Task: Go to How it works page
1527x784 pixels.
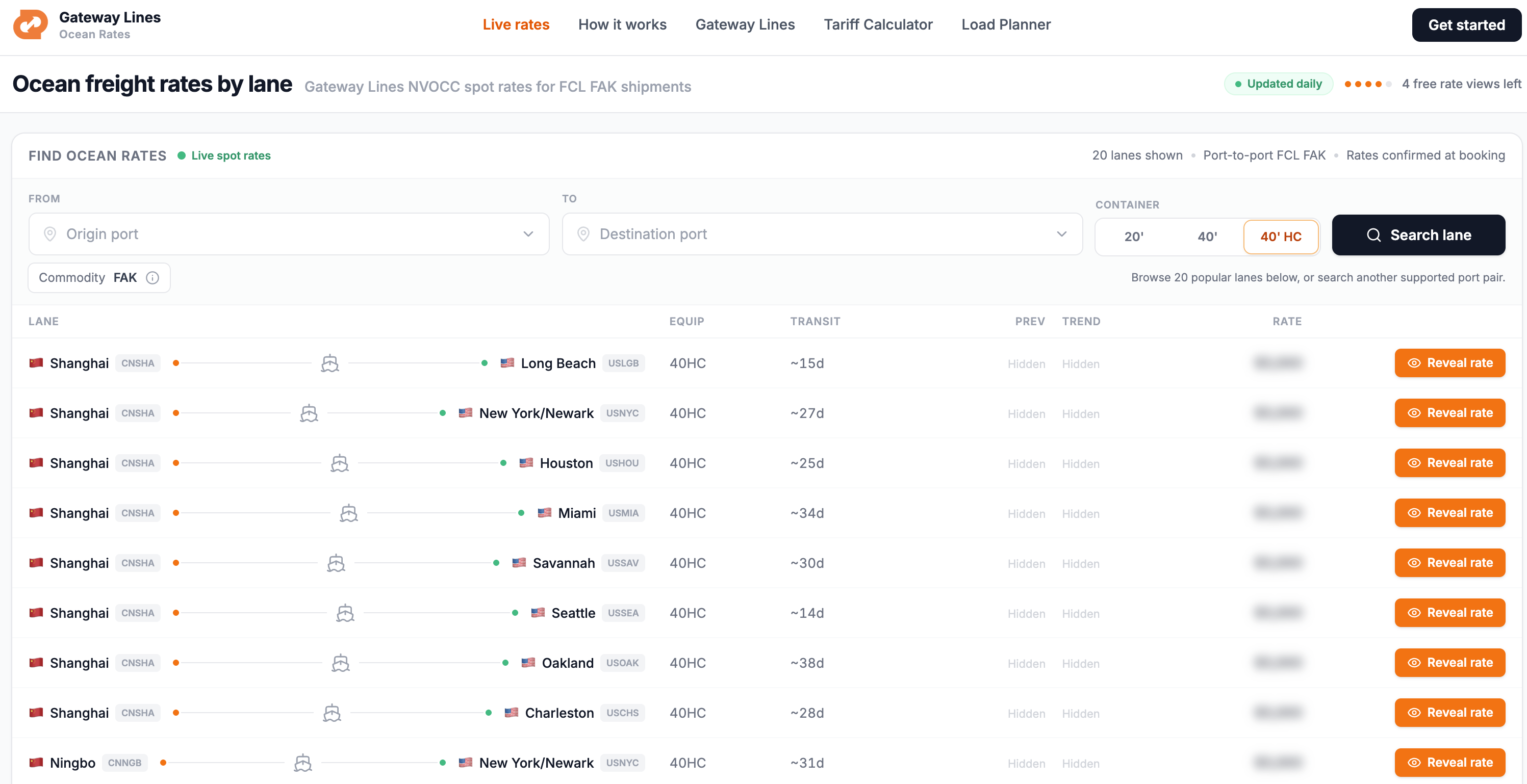Action: click(x=622, y=24)
